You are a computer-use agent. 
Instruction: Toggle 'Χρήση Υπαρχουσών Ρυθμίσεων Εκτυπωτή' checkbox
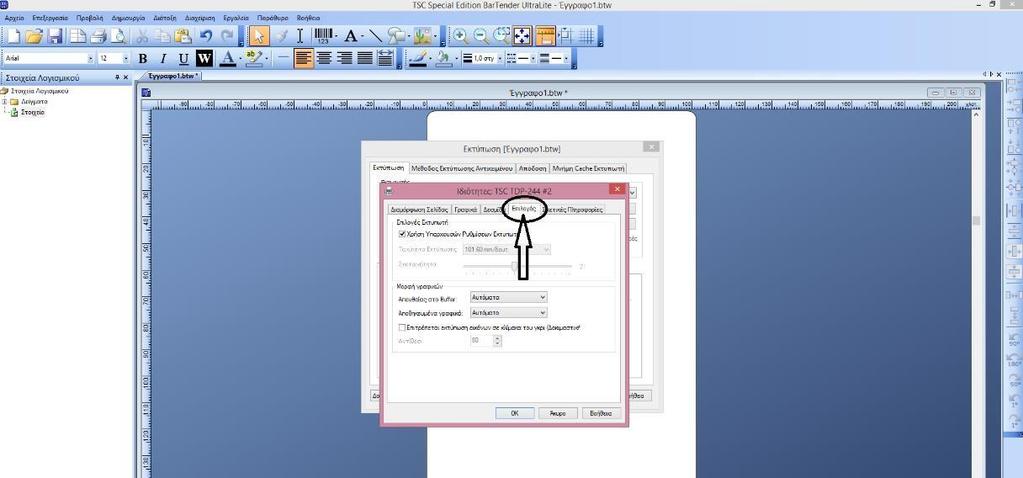point(402,233)
